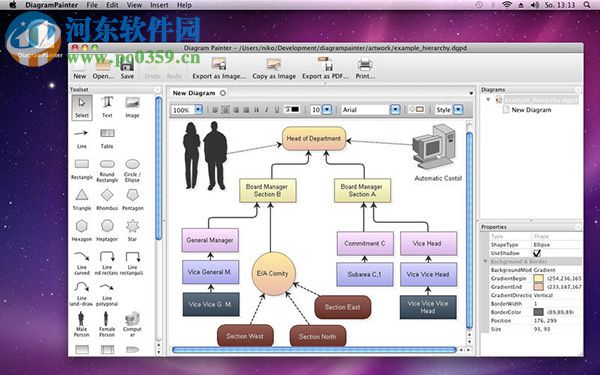
Task: Insert a Female Person figure
Action: coord(107,324)
